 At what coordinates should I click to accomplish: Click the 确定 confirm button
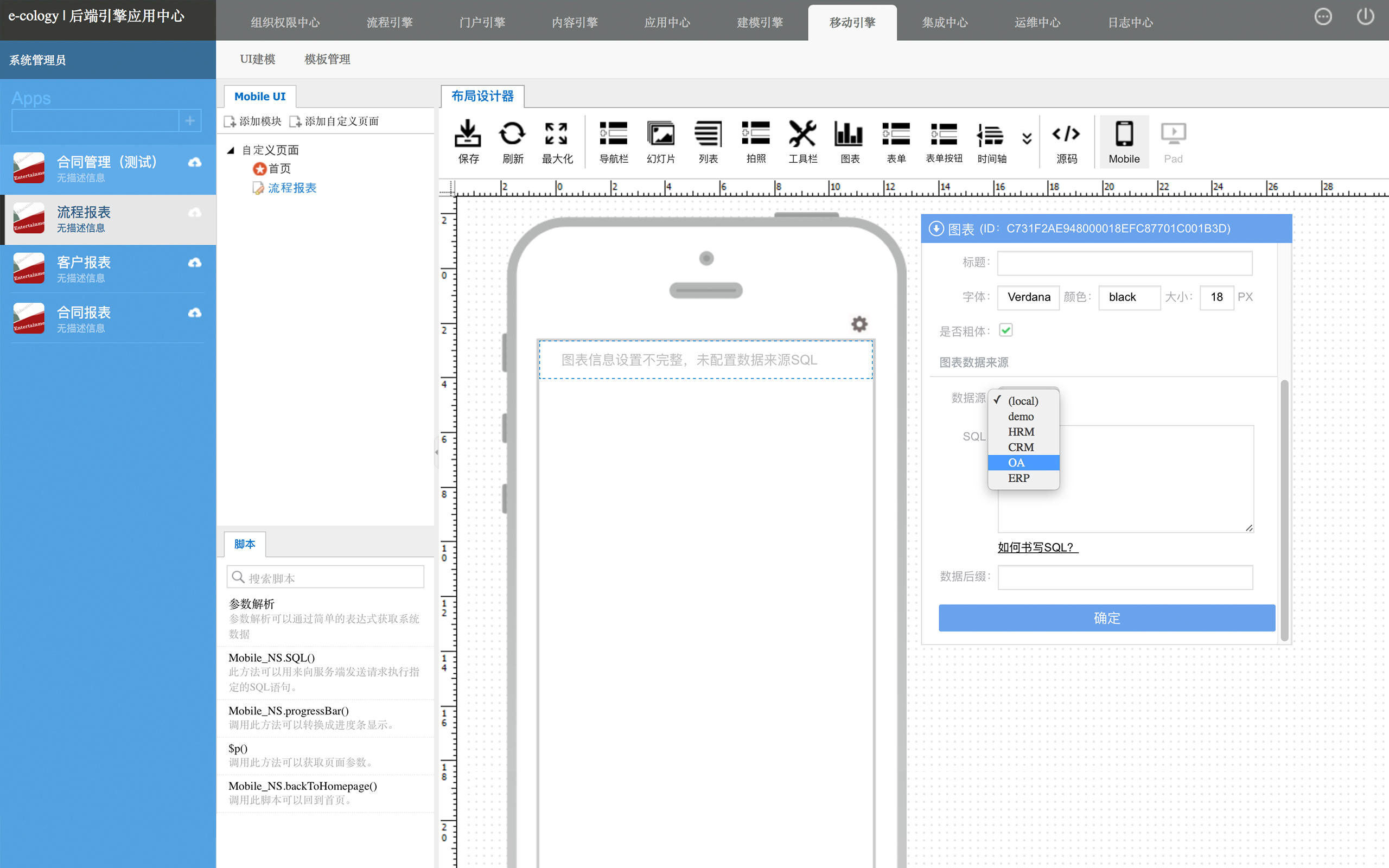pyautogui.click(x=1107, y=618)
